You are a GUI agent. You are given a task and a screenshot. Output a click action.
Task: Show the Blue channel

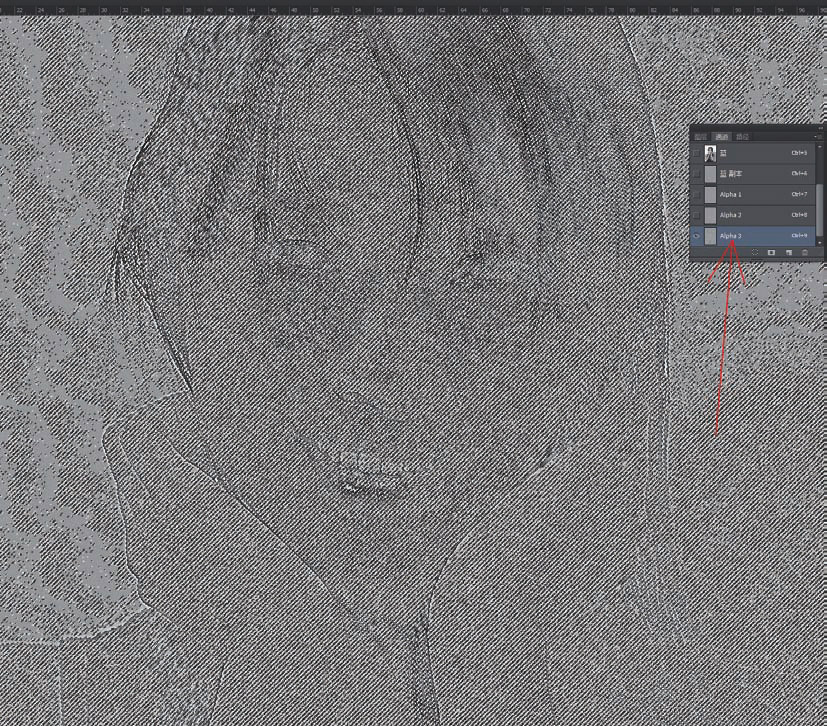pyautogui.click(x=696, y=152)
